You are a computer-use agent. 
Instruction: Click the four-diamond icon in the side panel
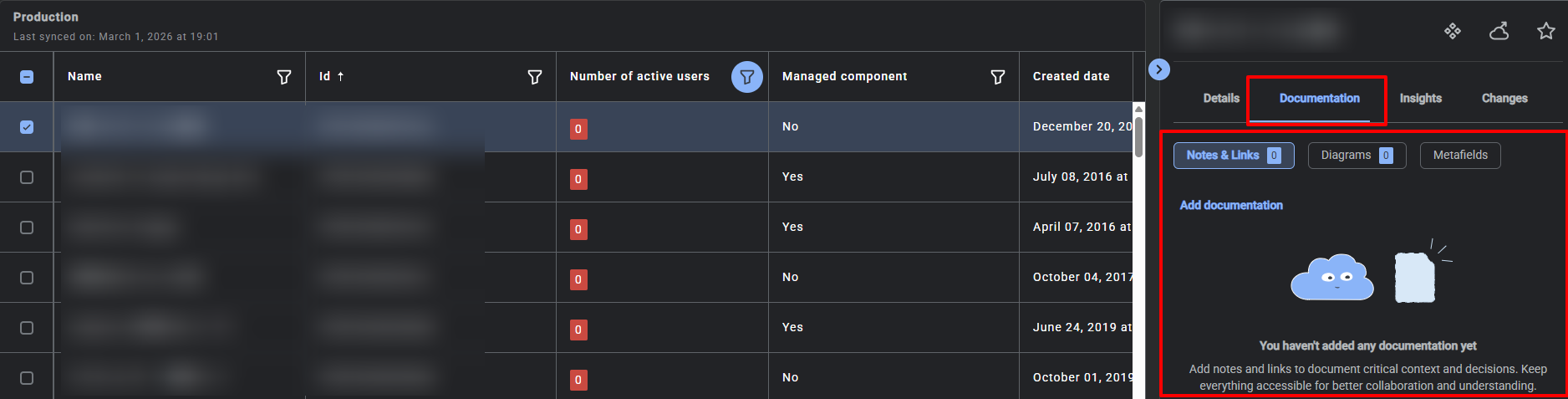point(1453,31)
